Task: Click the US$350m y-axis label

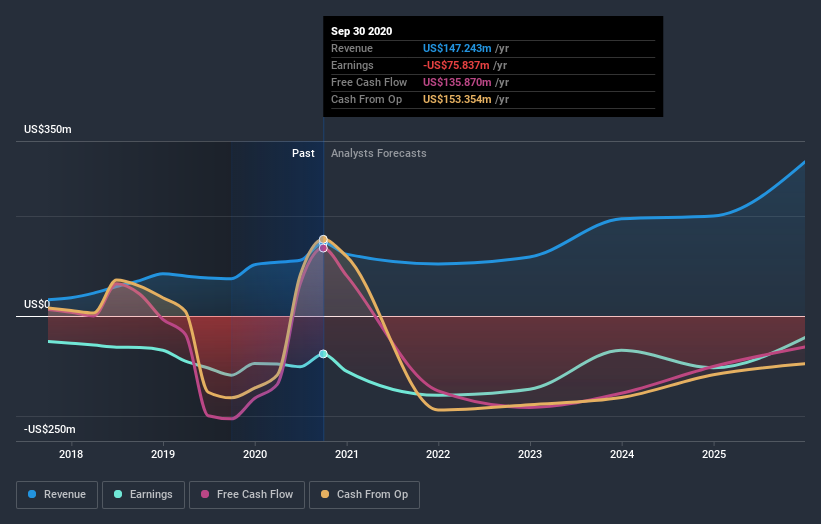Action: point(48,129)
